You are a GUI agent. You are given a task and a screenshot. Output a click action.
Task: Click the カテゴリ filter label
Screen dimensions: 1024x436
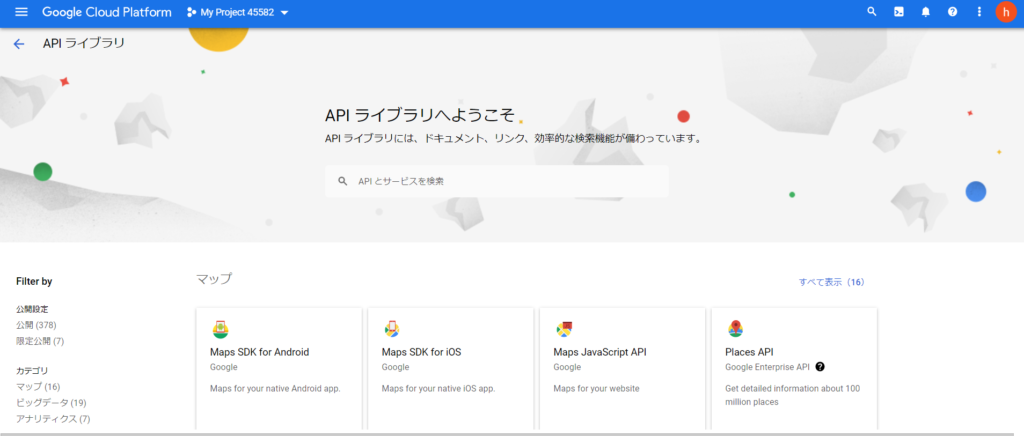coord(32,371)
